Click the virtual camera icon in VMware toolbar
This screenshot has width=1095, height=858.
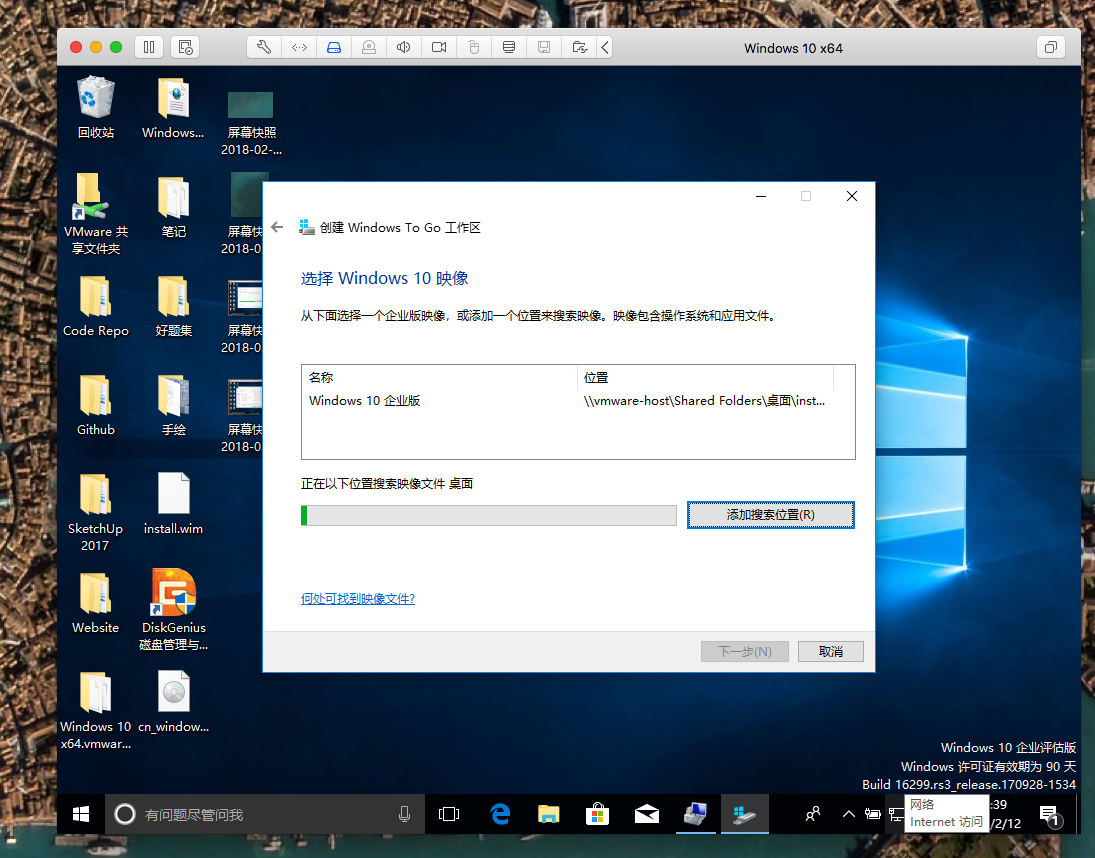pyautogui.click(x=438, y=46)
